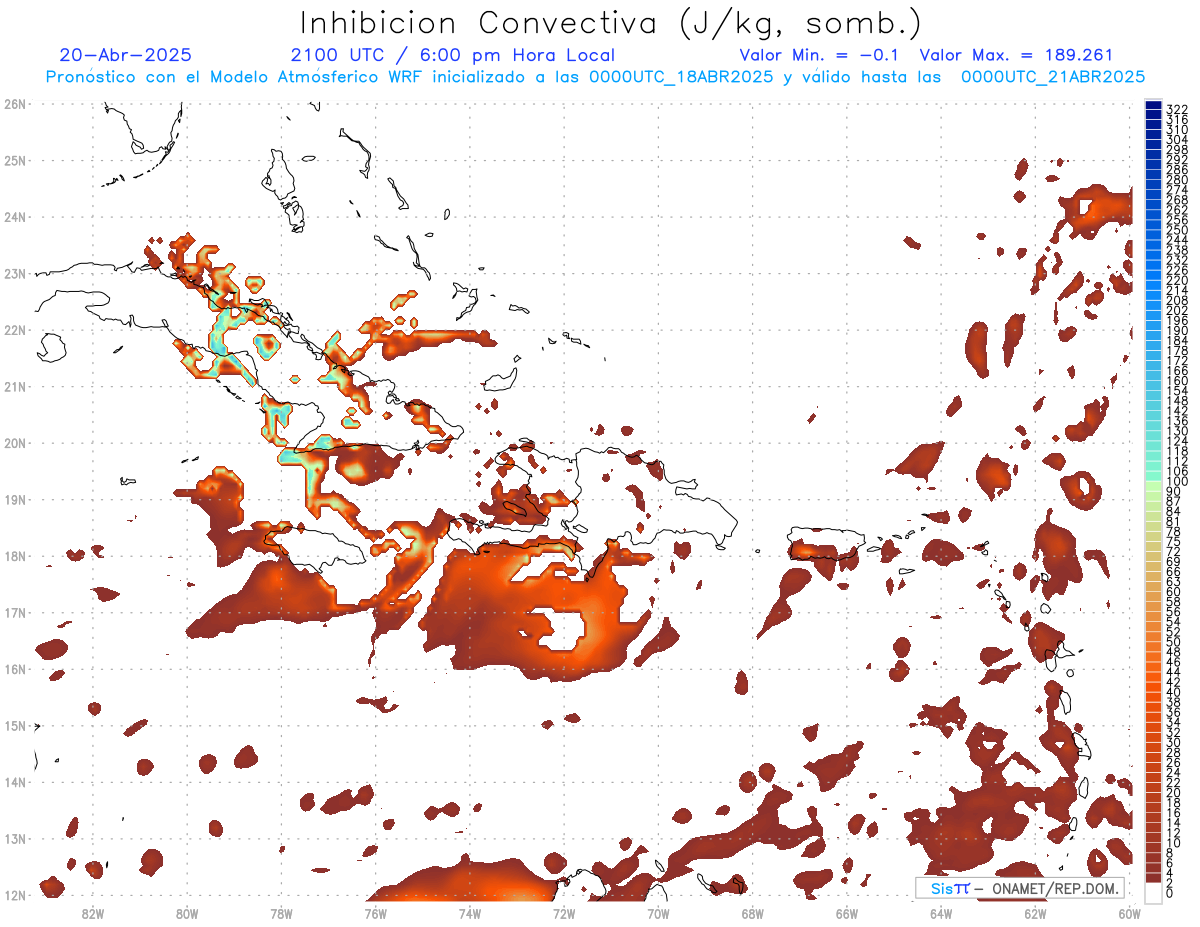The width and height of the screenshot is (1200, 927).
Task: Click the '21N' latitude label
Action: [14, 386]
